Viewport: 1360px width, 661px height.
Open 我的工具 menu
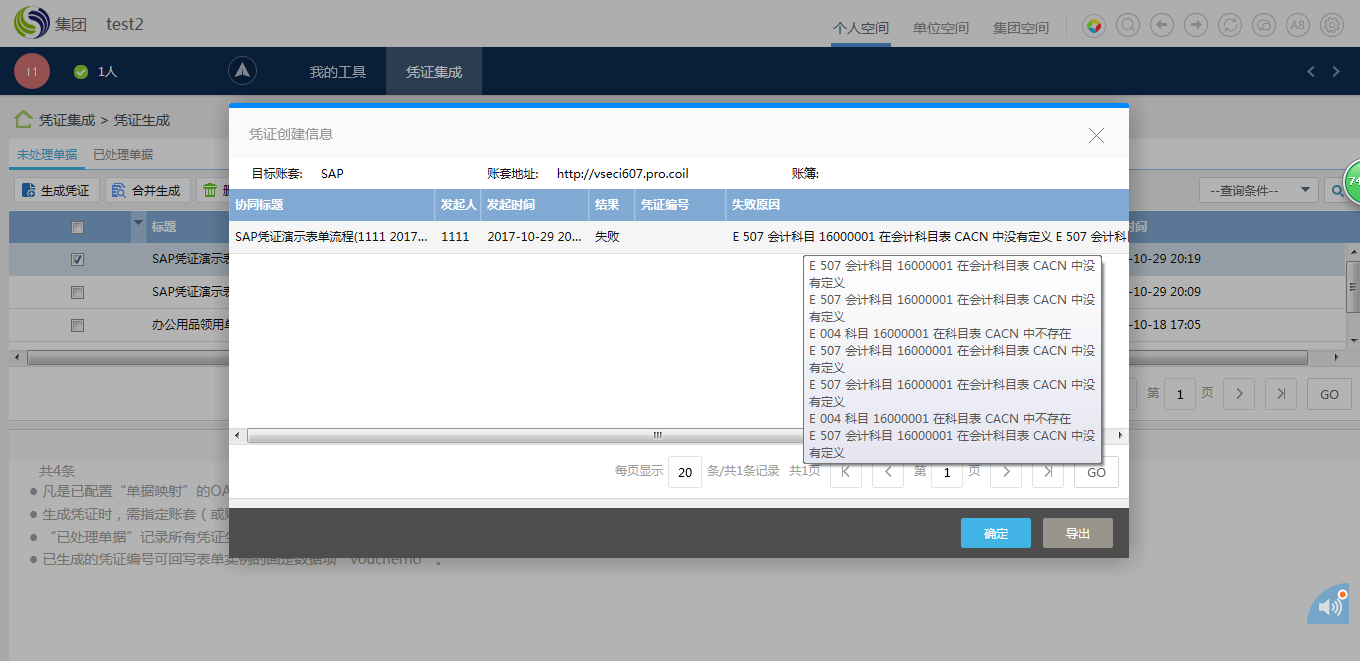[x=338, y=72]
